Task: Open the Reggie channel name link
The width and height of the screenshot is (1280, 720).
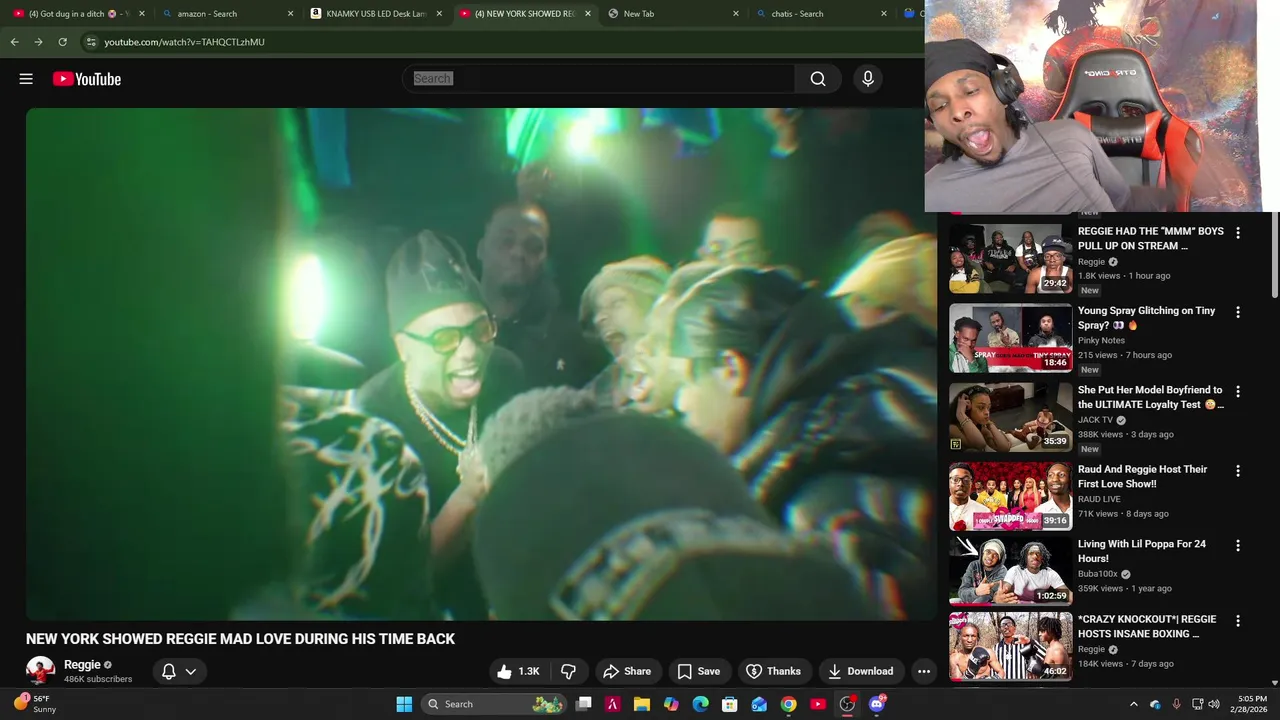Action: pyautogui.click(x=82, y=665)
